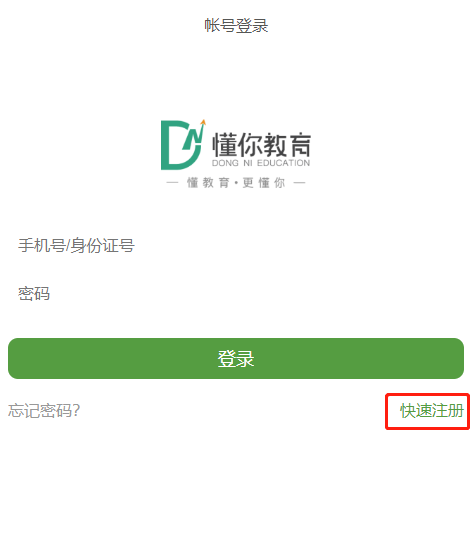Open the 快速注册 link

[x=432, y=410]
